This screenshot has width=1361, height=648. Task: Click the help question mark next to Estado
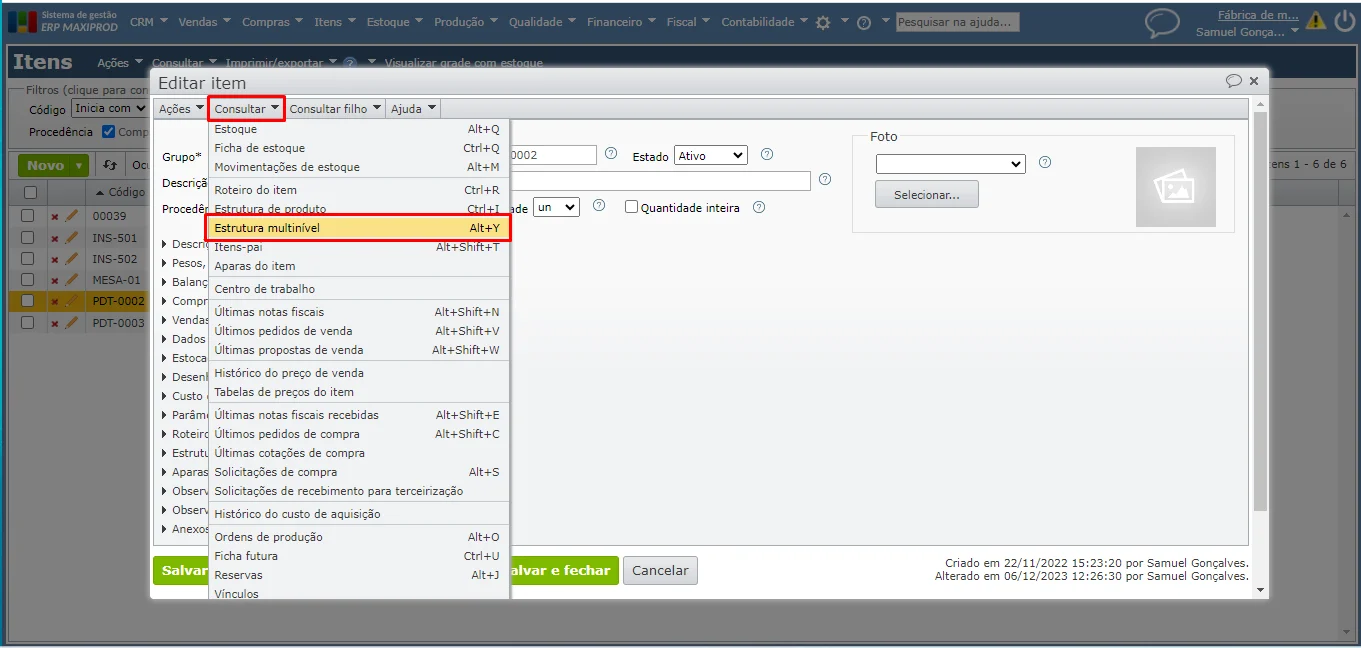coord(767,155)
